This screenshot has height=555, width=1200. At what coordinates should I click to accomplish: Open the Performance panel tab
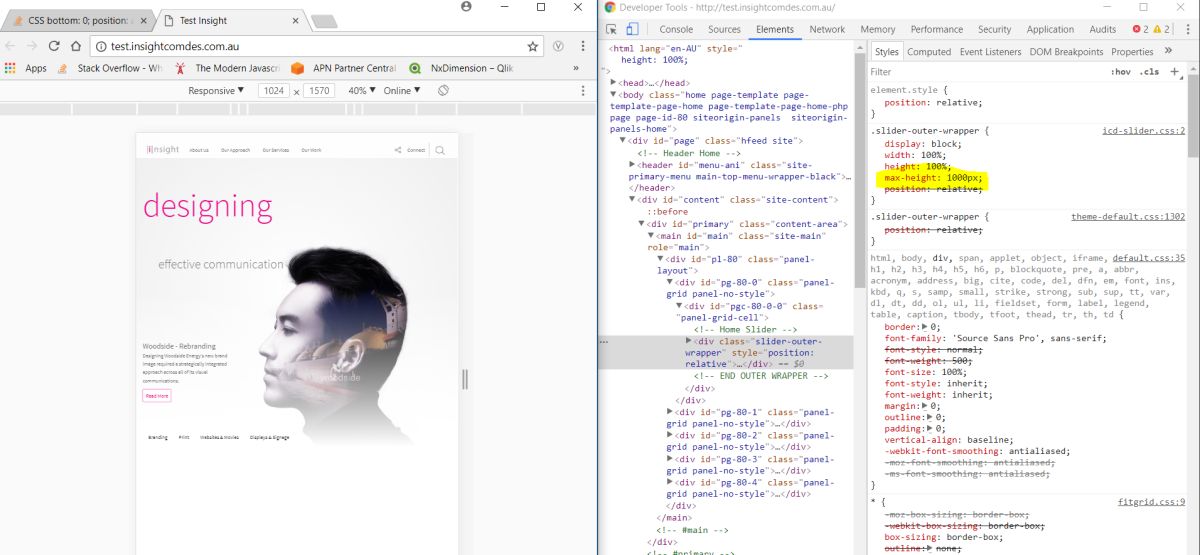coord(936,30)
